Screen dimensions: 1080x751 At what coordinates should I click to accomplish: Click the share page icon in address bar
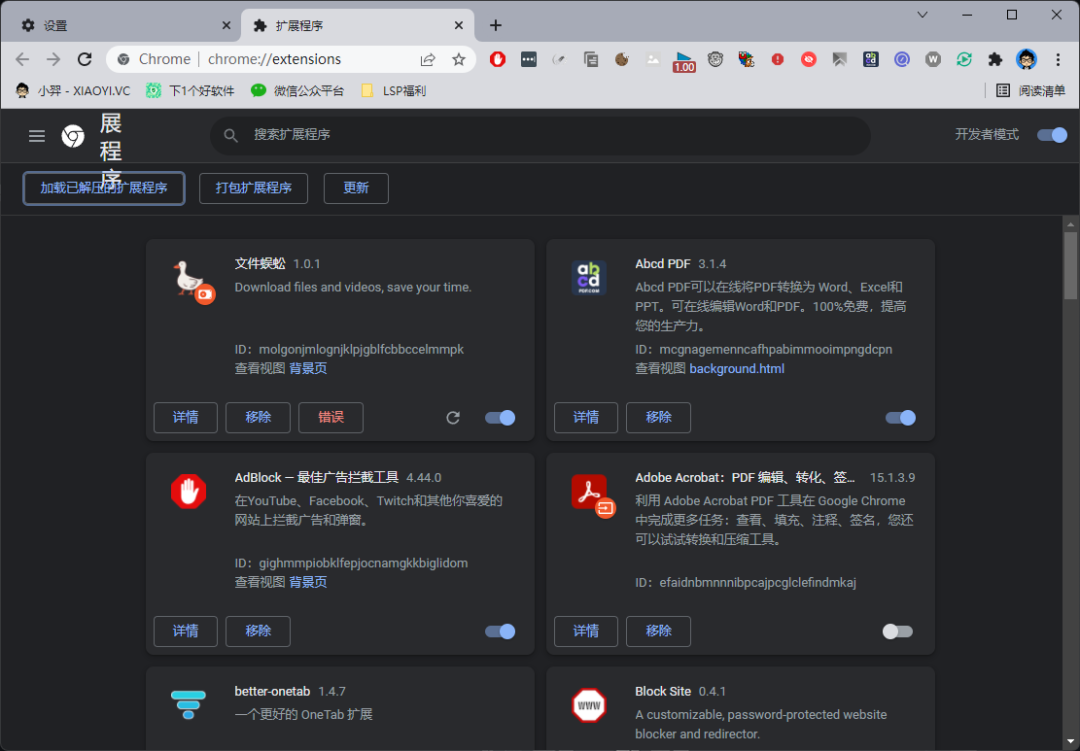[428, 59]
